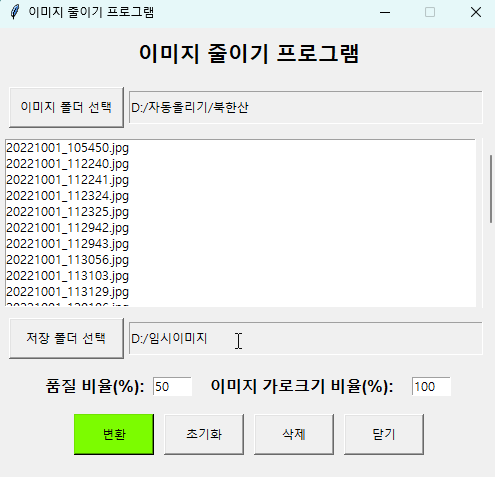495x477 pixels.
Task: Click the 저장 폴더 선택 button
Action: tap(66, 338)
